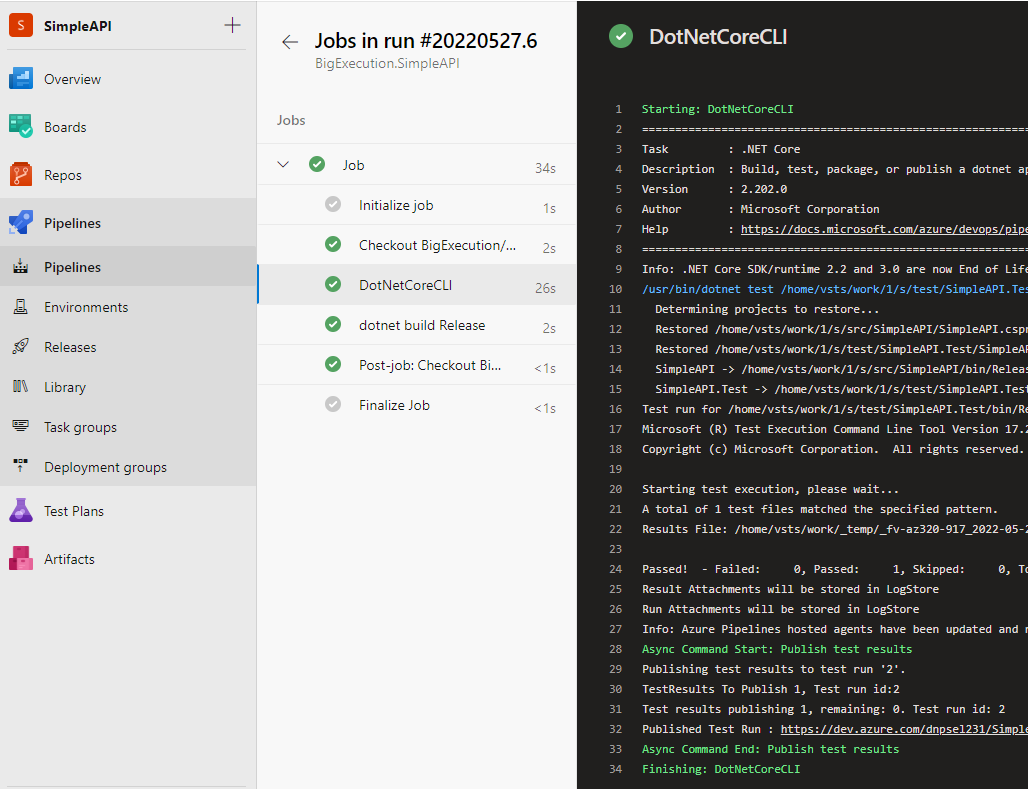The width and height of the screenshot is (1028, 789).
Task: Click log line 'Finishing: DotNetCoreCLI'
Action: [721, 769]
